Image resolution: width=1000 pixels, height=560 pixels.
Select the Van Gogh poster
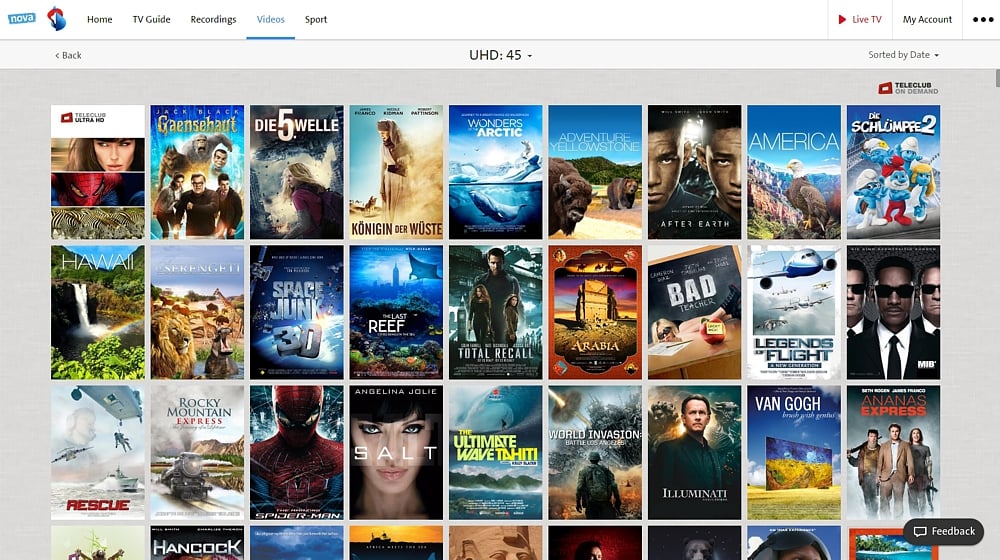(x=794, y=452)
